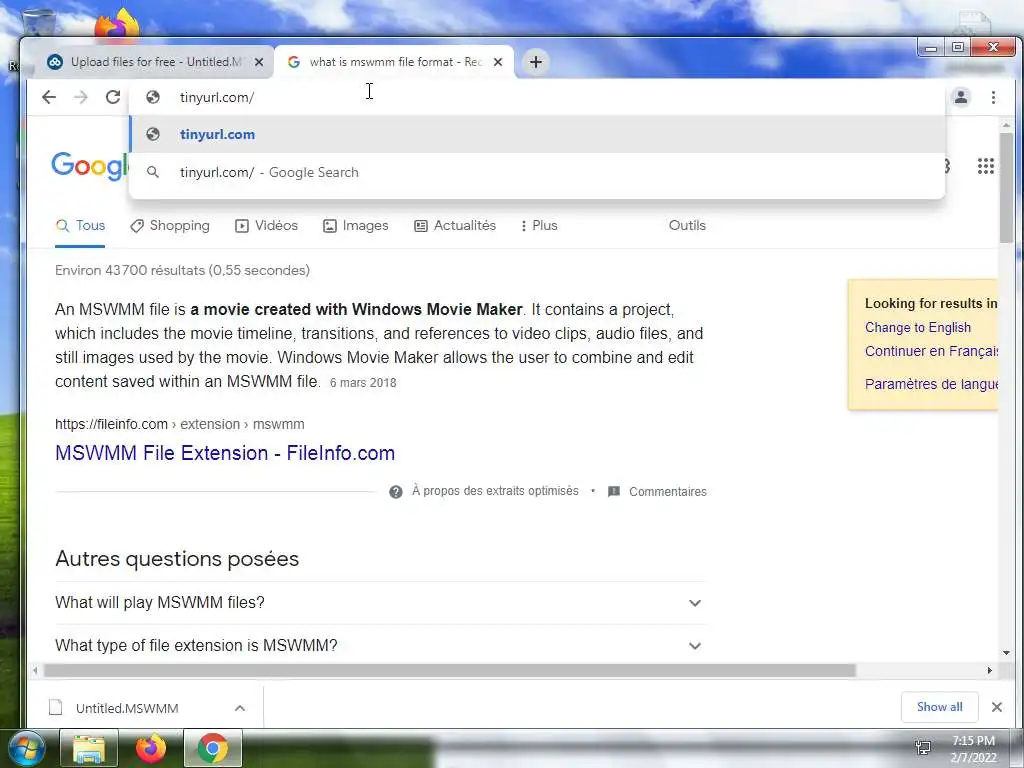1024x768 pixels.
Task: Open 'Paramètres de langue' link
Action: (931, 384)
